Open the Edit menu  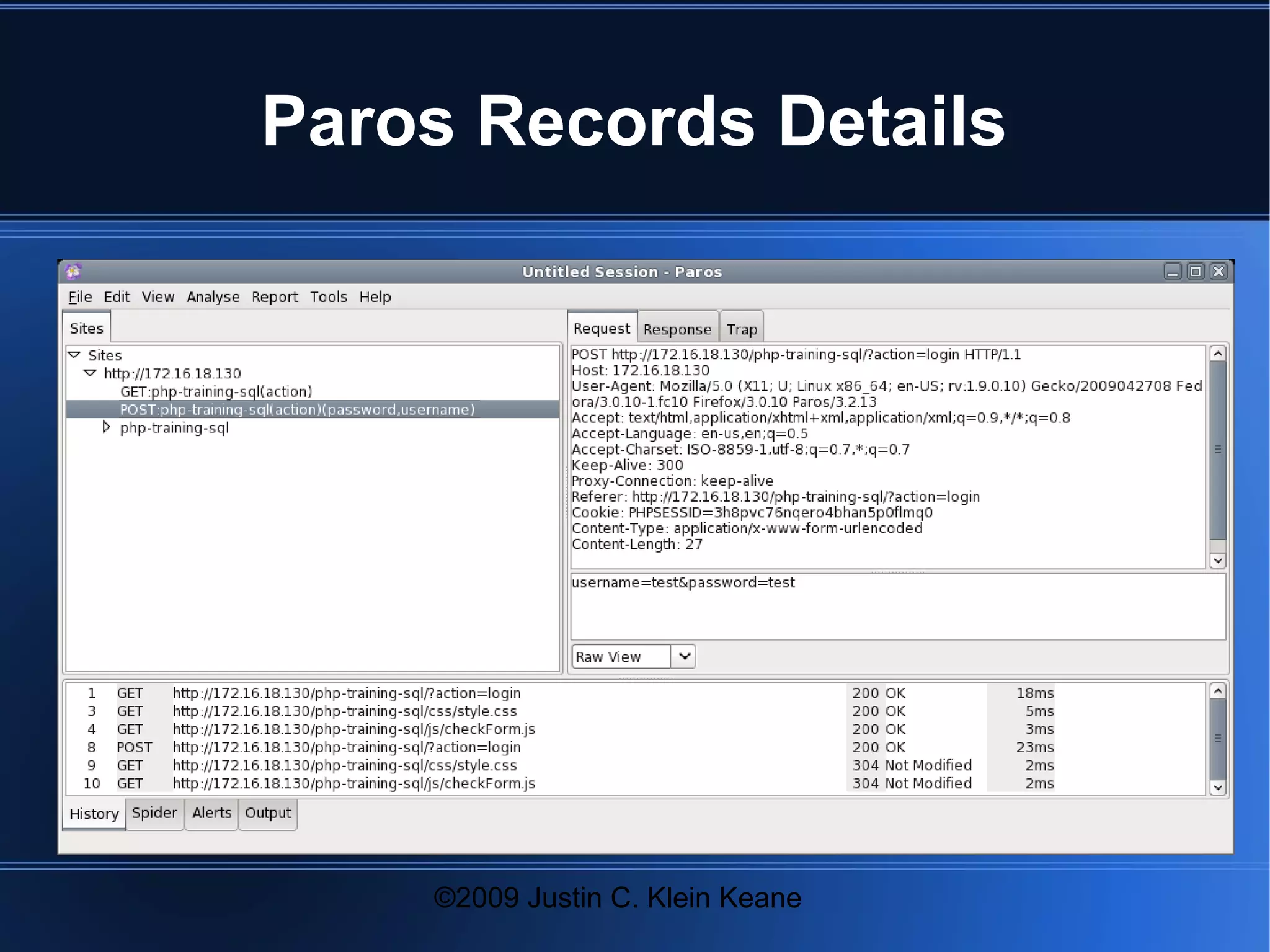point(117,297)
